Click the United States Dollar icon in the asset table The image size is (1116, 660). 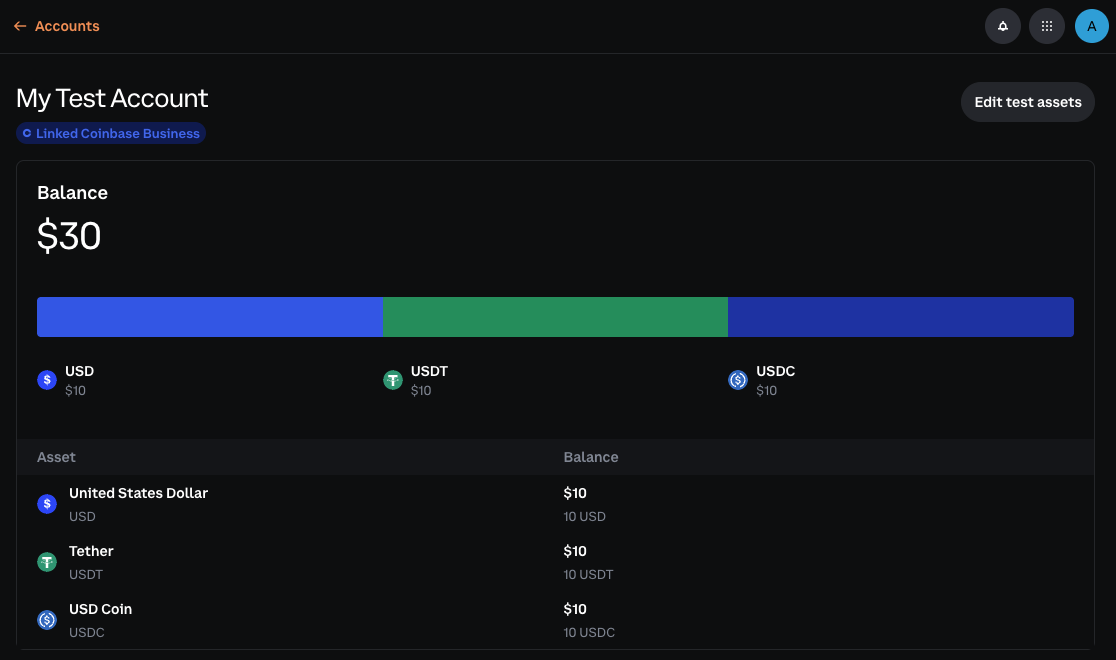47,503
